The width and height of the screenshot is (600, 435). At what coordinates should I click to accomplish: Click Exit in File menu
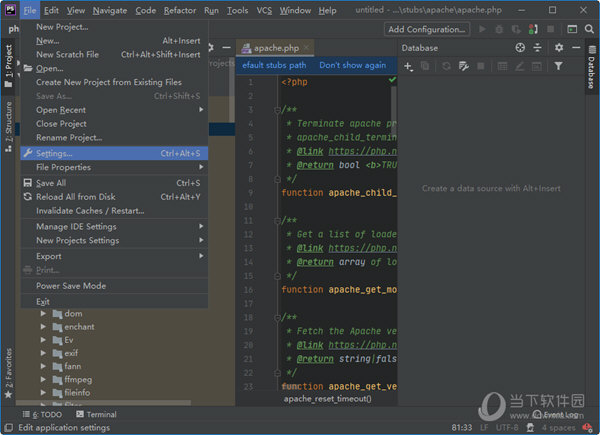click(x=114, y=301)
